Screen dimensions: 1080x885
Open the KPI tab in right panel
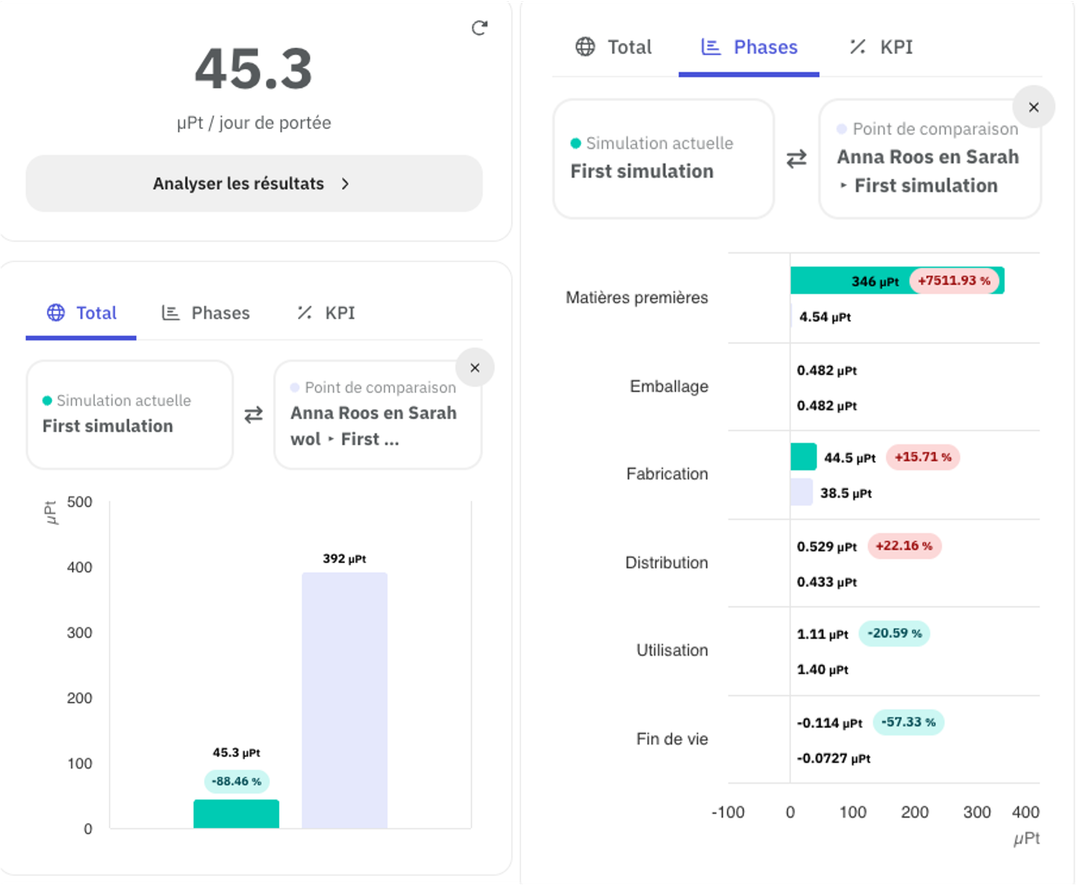click(x=881, y=47)
